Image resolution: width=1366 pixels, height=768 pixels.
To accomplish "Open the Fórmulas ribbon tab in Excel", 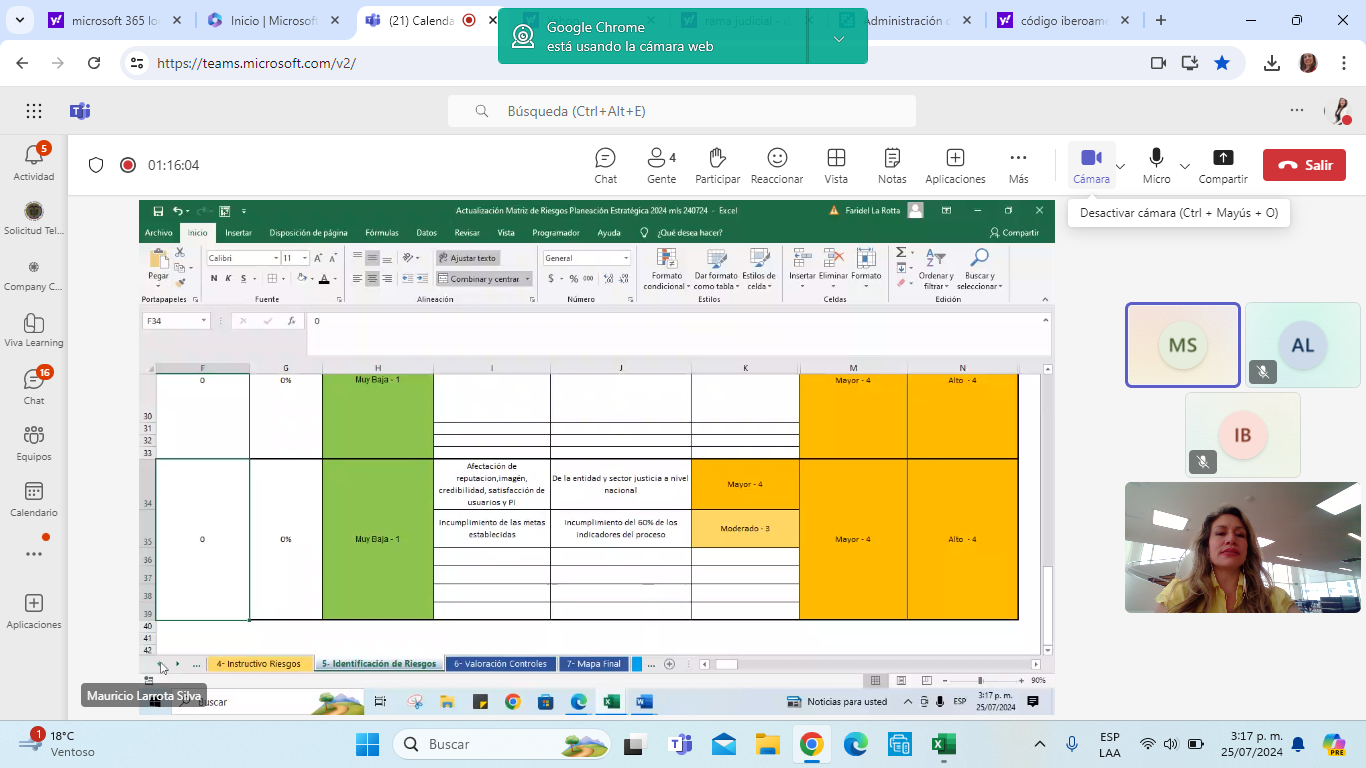I will 382,233.
